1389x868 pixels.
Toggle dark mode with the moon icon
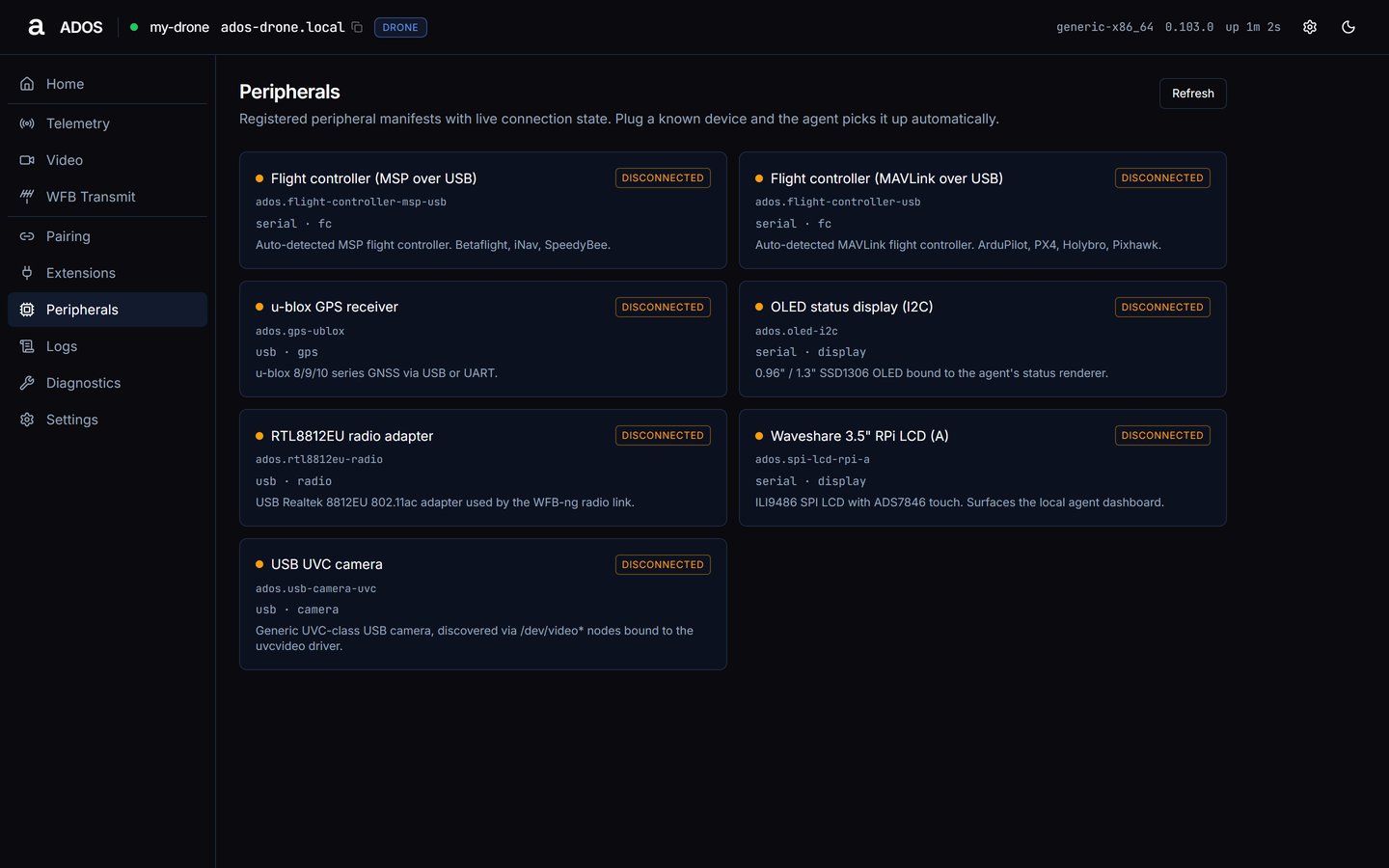[1348, 27]
